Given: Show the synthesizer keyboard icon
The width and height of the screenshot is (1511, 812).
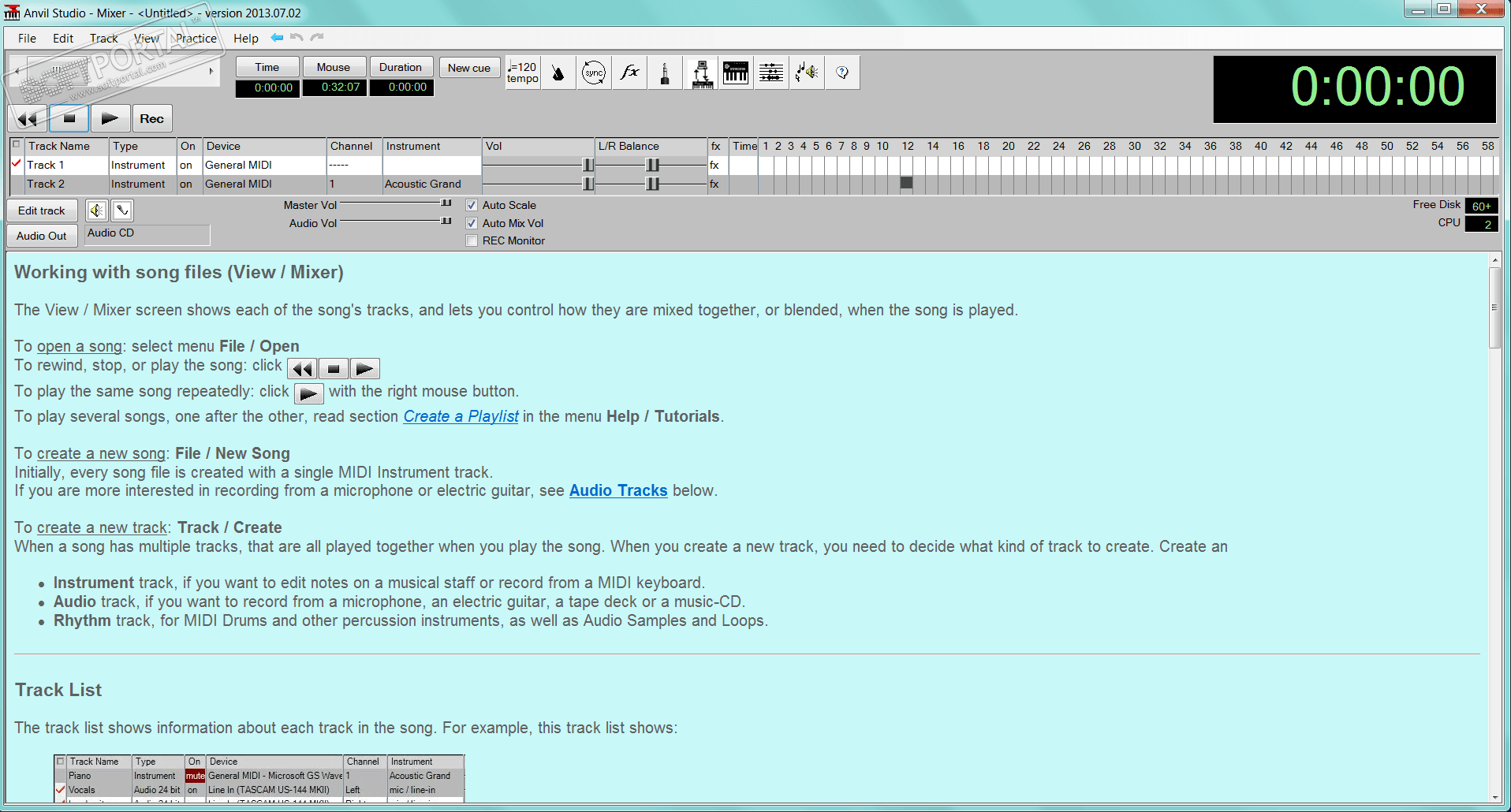Looking at the screenshot, I should click(736, 73).
